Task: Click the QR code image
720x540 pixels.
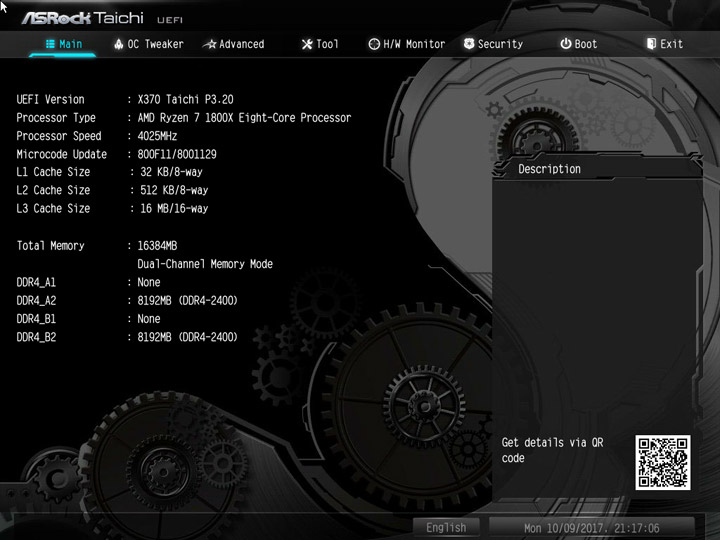Action: click(x=663, y=462)
